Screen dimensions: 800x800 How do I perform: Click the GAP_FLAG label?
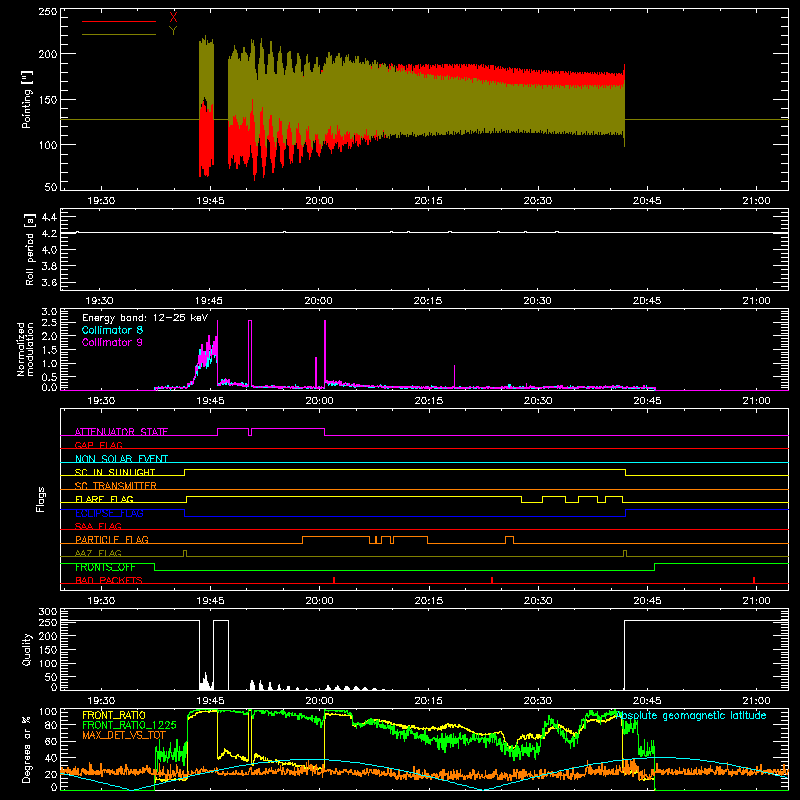98,445
